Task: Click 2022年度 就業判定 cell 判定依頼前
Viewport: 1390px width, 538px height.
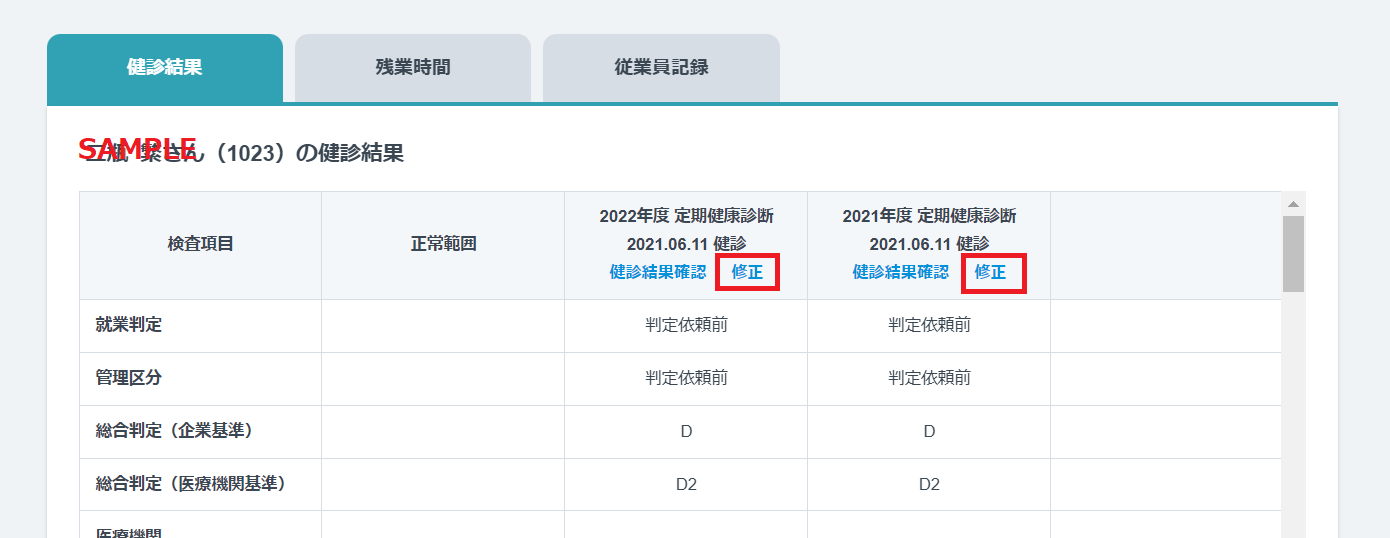Action: point(686,325)
